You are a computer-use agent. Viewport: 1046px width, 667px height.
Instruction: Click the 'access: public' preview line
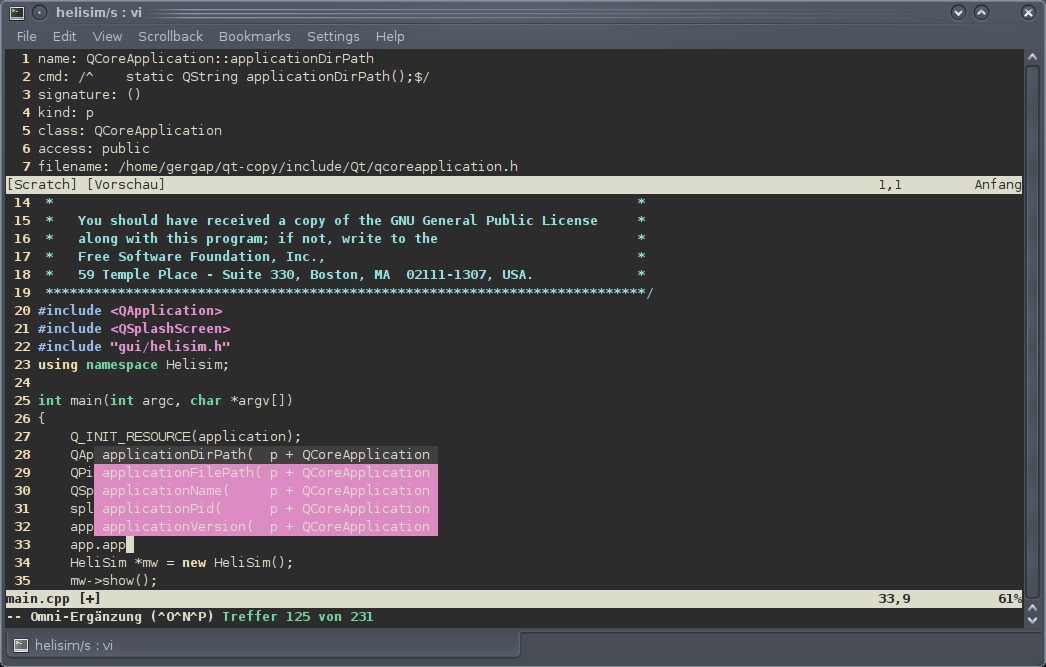[93, 149]
